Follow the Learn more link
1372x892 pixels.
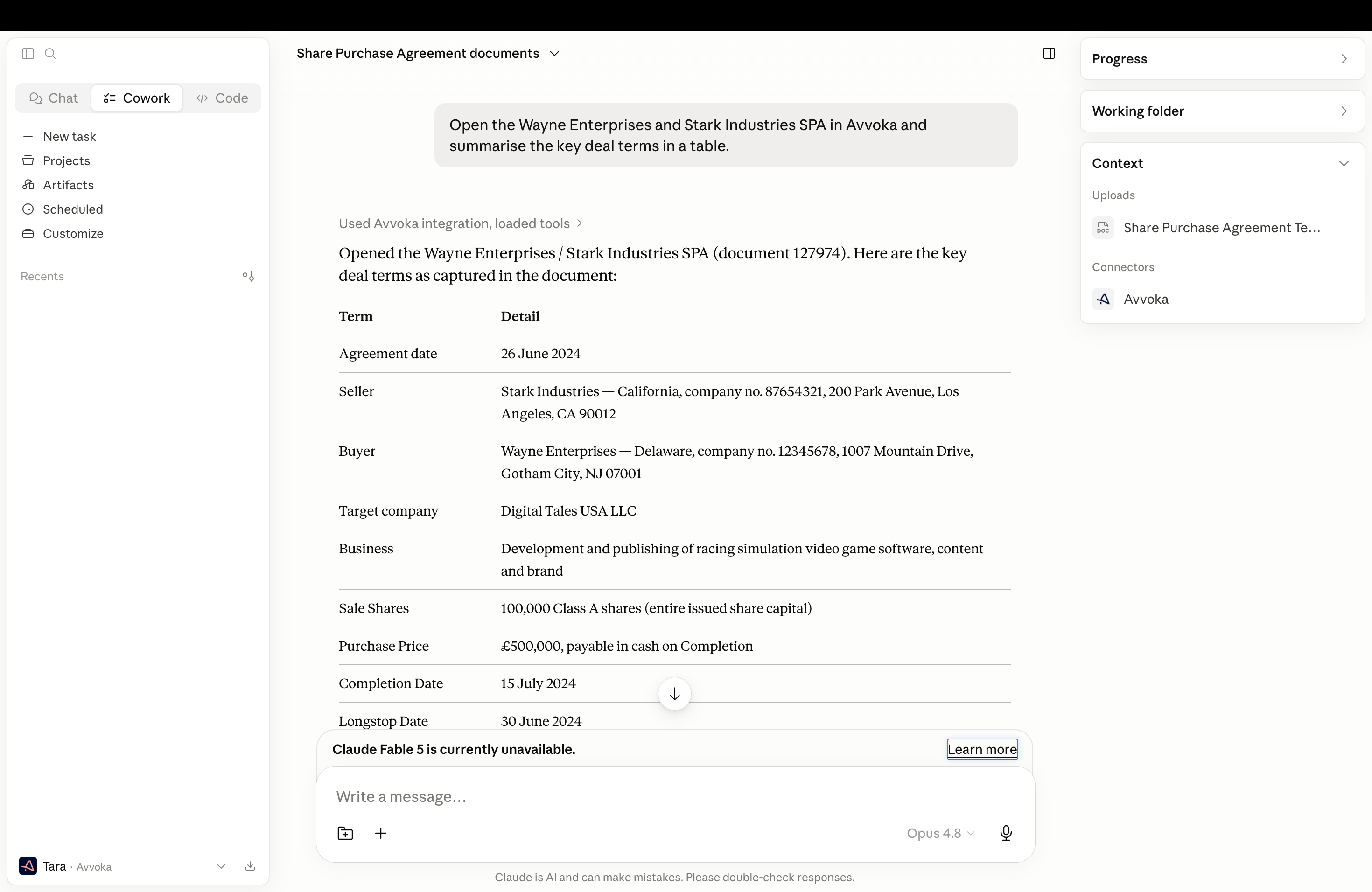[982, 749]
